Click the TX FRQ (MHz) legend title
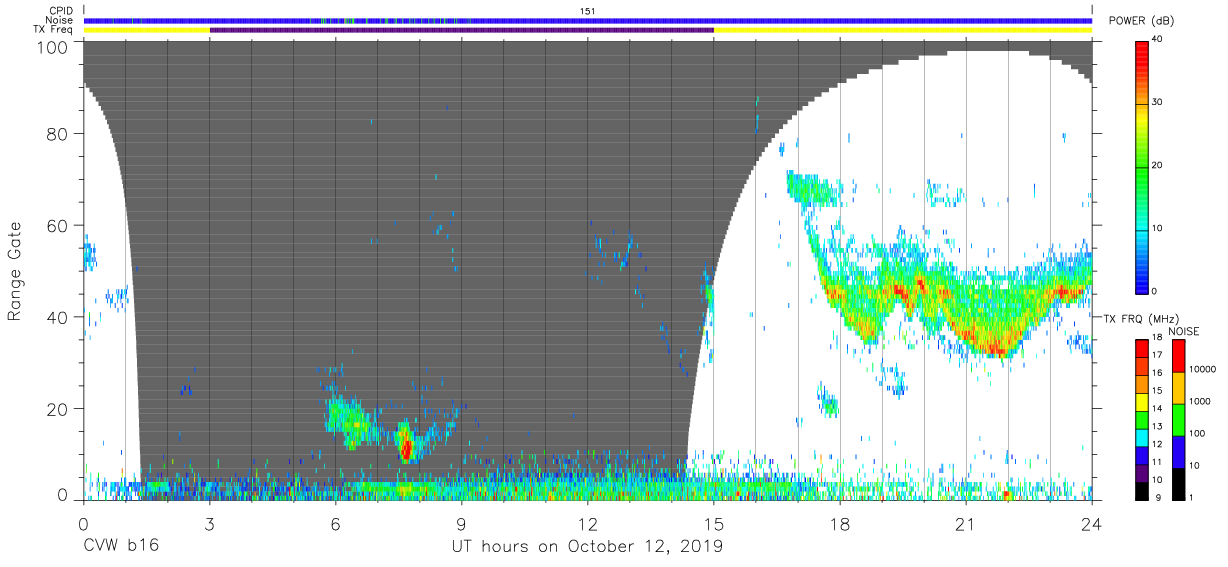The width and height of the screenshot is (1228, 567). pyautogui.click(x=1140, y=318)
